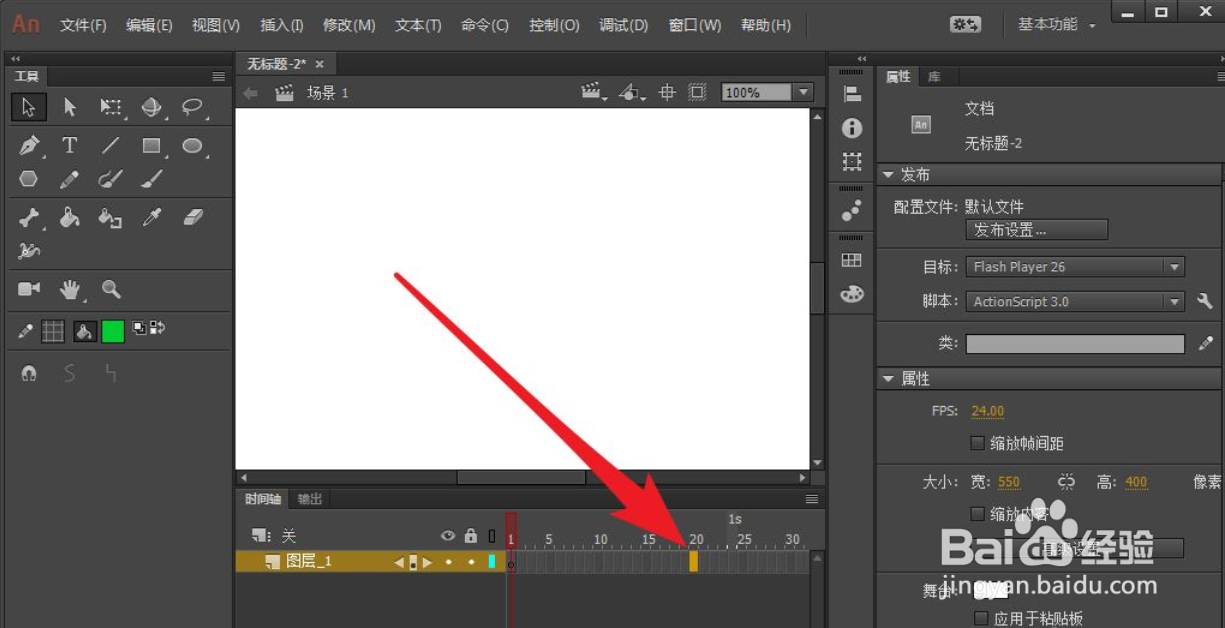This screenshot has height=628, width=1225.
Task: Choose the Text tool
Action: (70, 146)
